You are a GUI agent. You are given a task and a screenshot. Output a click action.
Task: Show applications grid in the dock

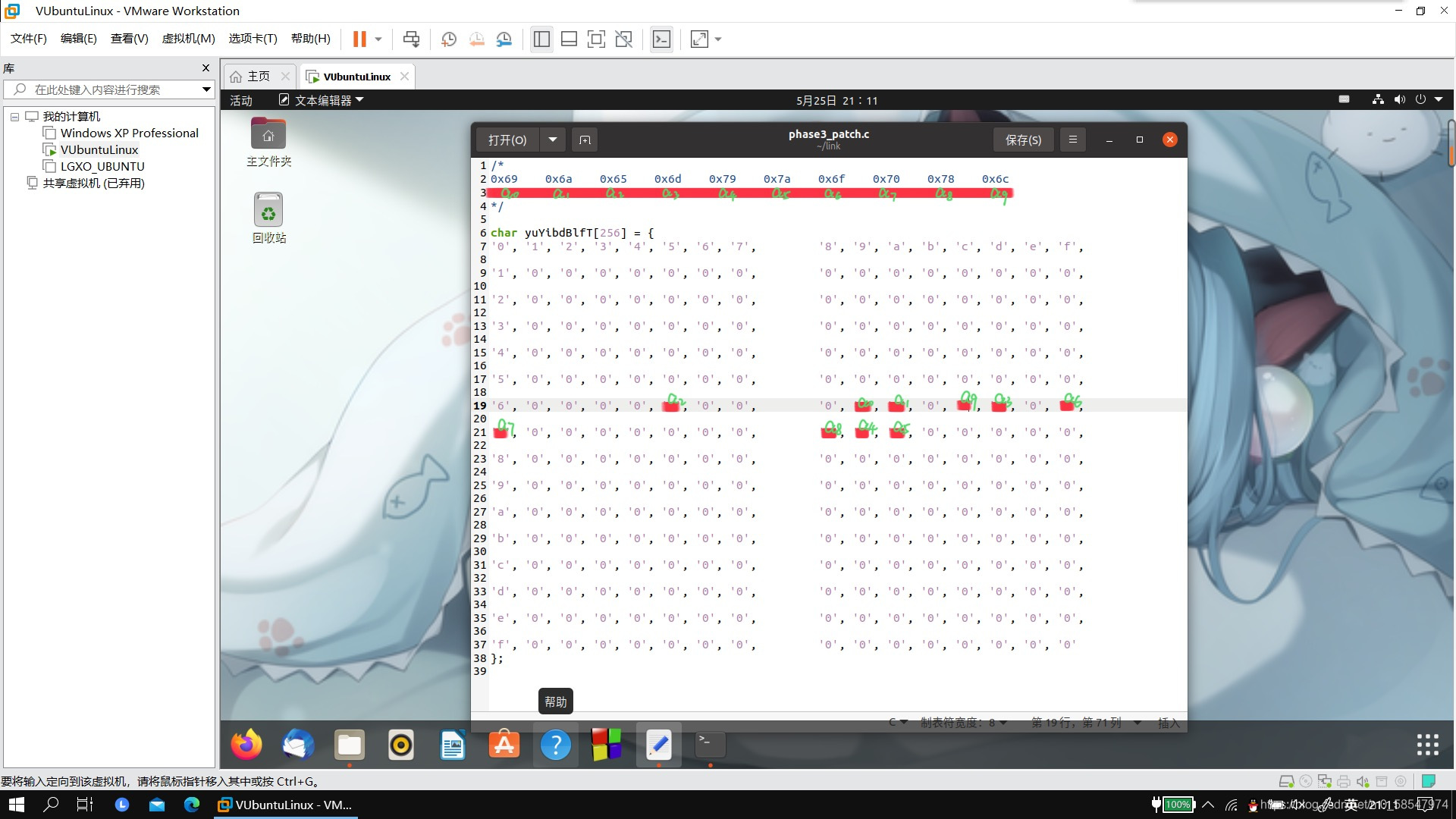tap(1427, 745)
